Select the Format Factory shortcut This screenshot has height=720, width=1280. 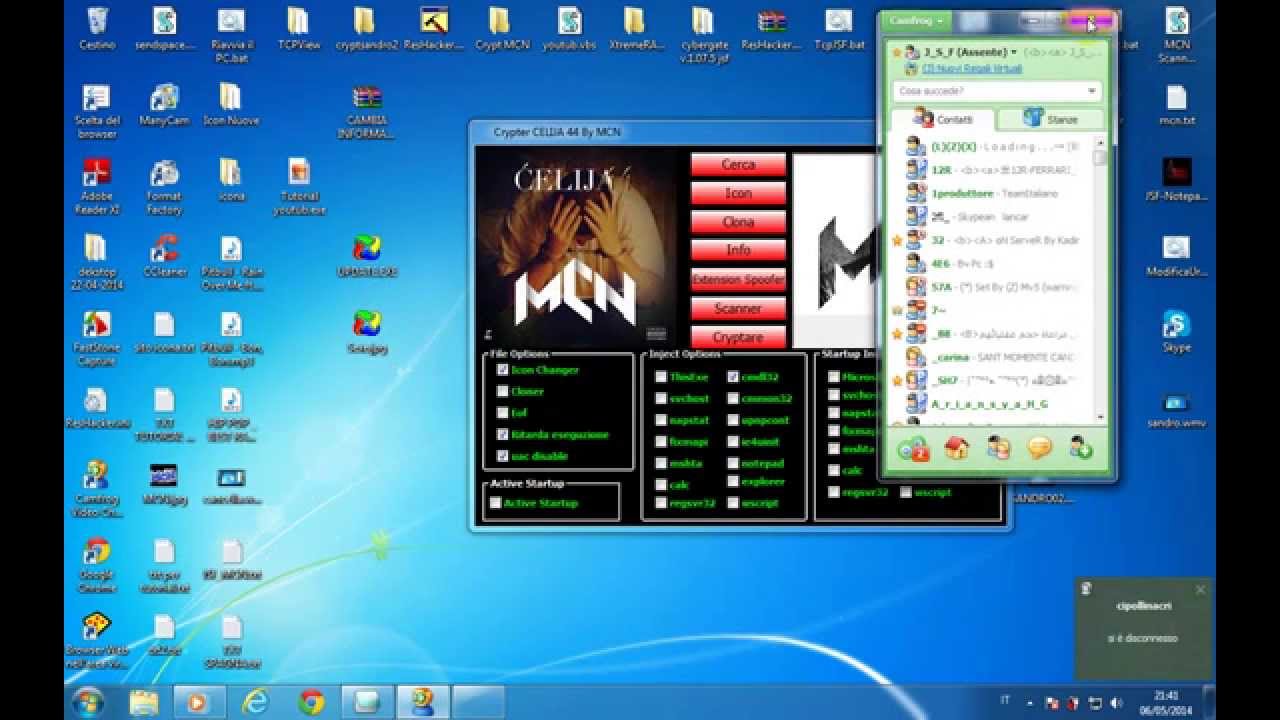(x=164, y=187)
